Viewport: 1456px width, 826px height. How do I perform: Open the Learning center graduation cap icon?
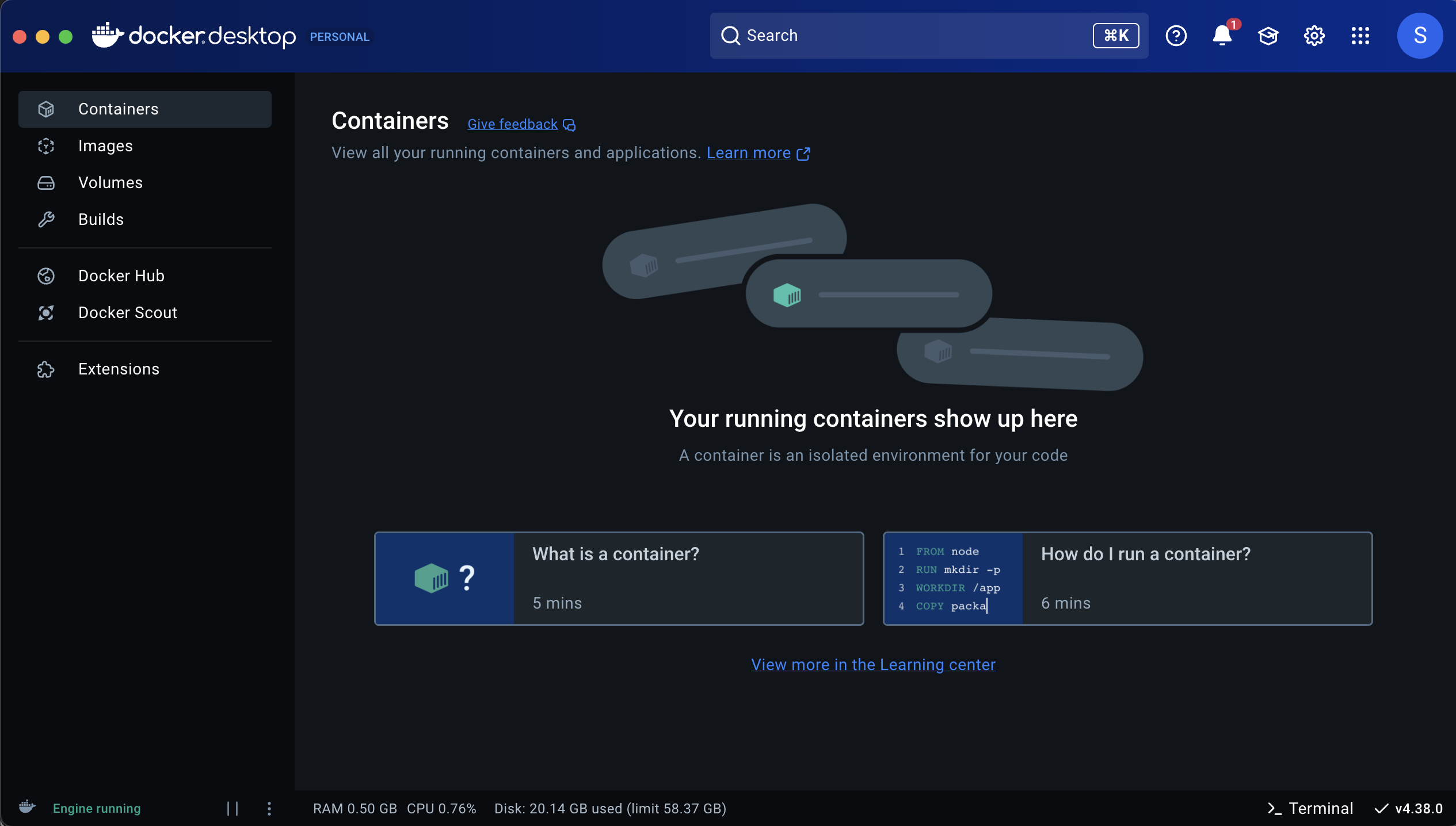click(1268, 36)
